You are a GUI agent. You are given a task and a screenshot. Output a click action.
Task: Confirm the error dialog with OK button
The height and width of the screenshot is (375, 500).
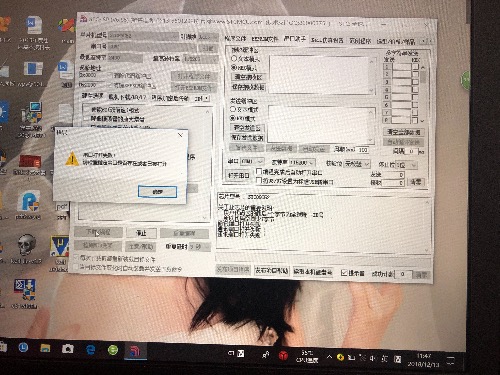[x=157, y=192]
